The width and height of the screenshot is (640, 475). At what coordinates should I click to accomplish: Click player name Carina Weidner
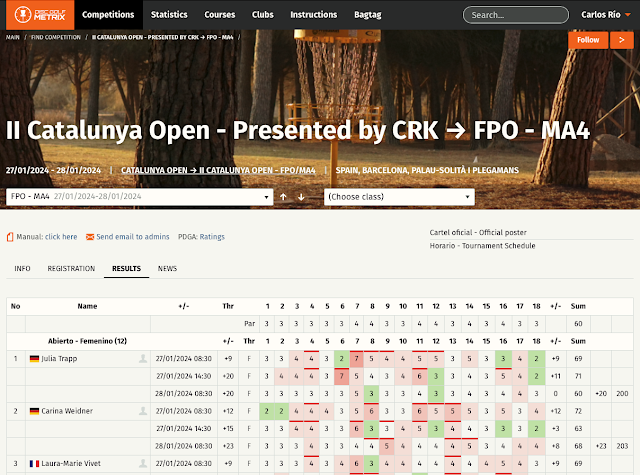point(67,411)
